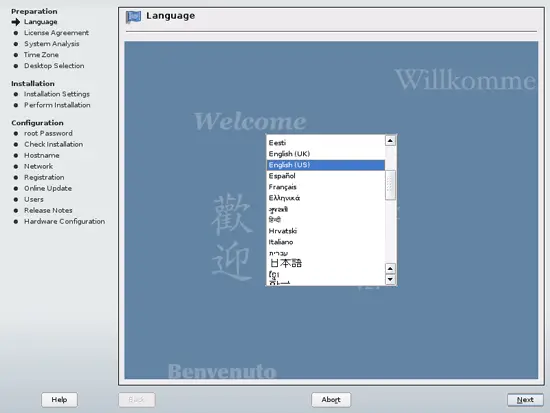Click Check Installation step in sidebar
The width and height of the screenshot is (550, 413).
point(53,144)
